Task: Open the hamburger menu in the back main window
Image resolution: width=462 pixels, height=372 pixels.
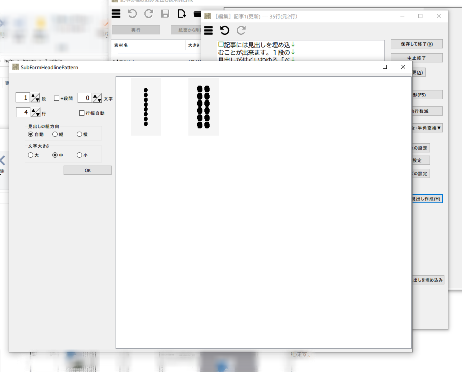Action: 116,14
